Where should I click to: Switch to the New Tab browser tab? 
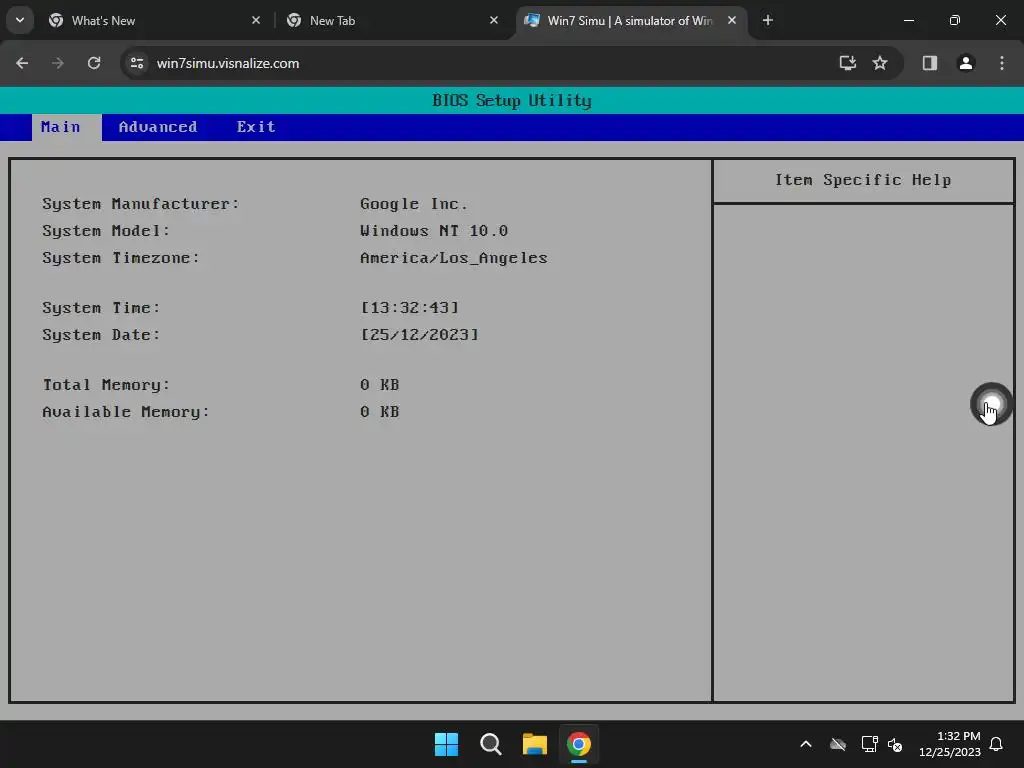pos(392,20)
